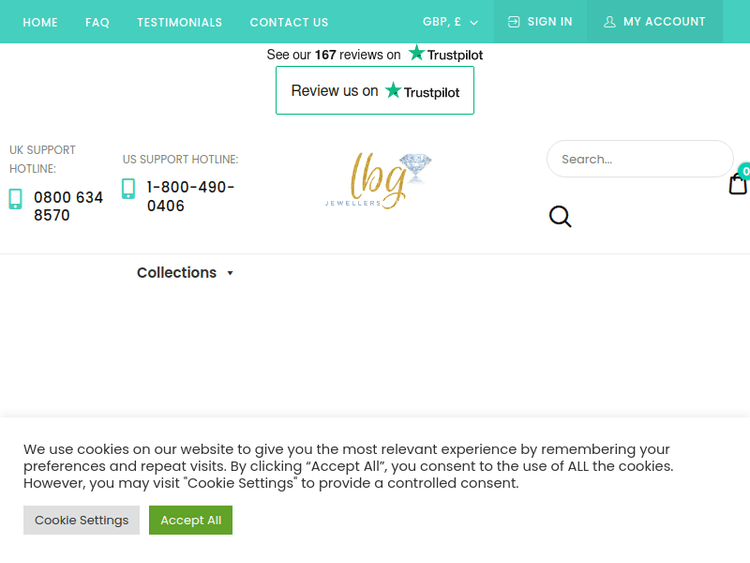Call UK hotline number 0800 634 8570

[x=68, y=206]
